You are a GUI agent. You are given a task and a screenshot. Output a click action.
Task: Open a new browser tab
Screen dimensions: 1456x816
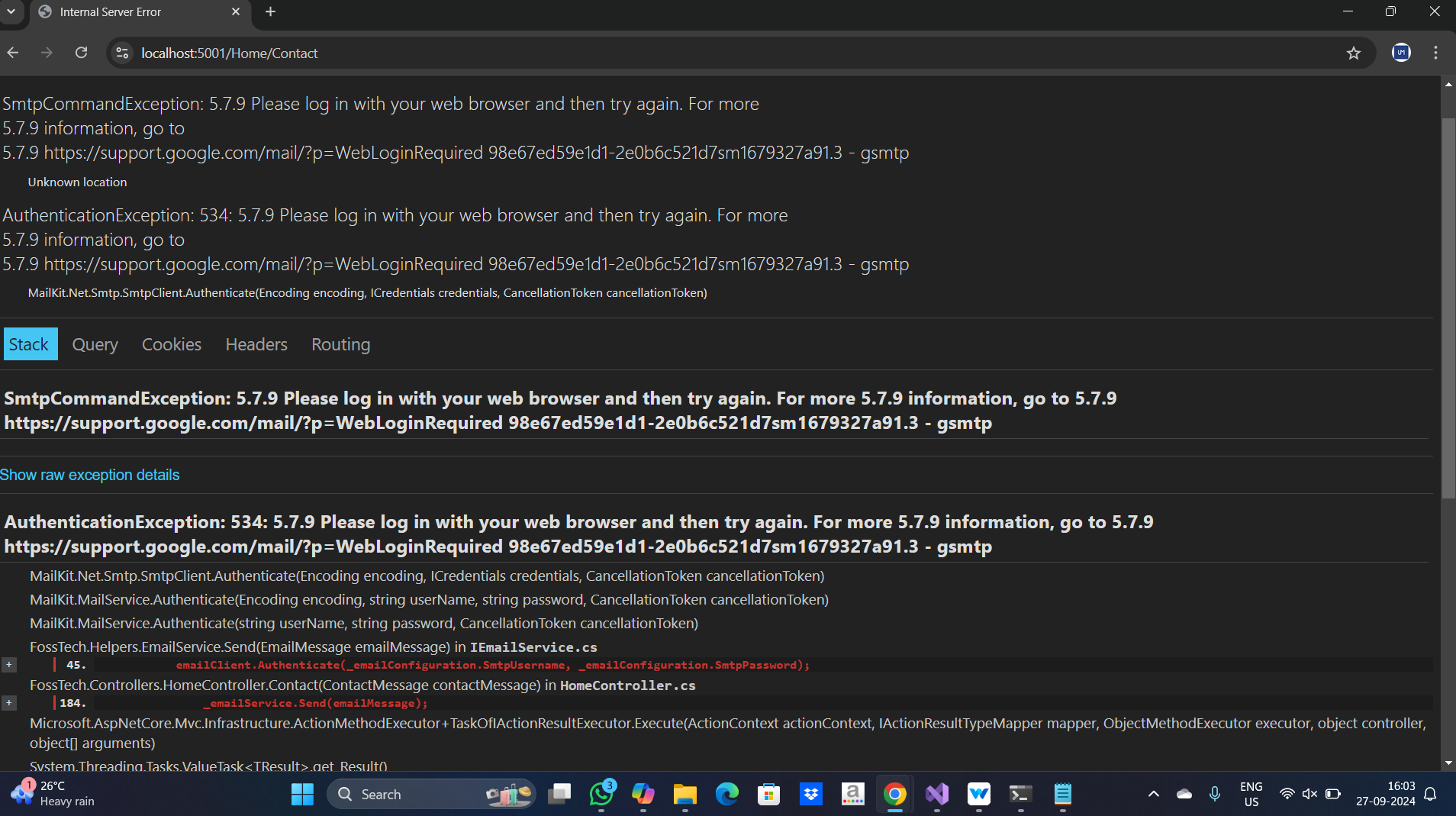[x=270, y=11]
